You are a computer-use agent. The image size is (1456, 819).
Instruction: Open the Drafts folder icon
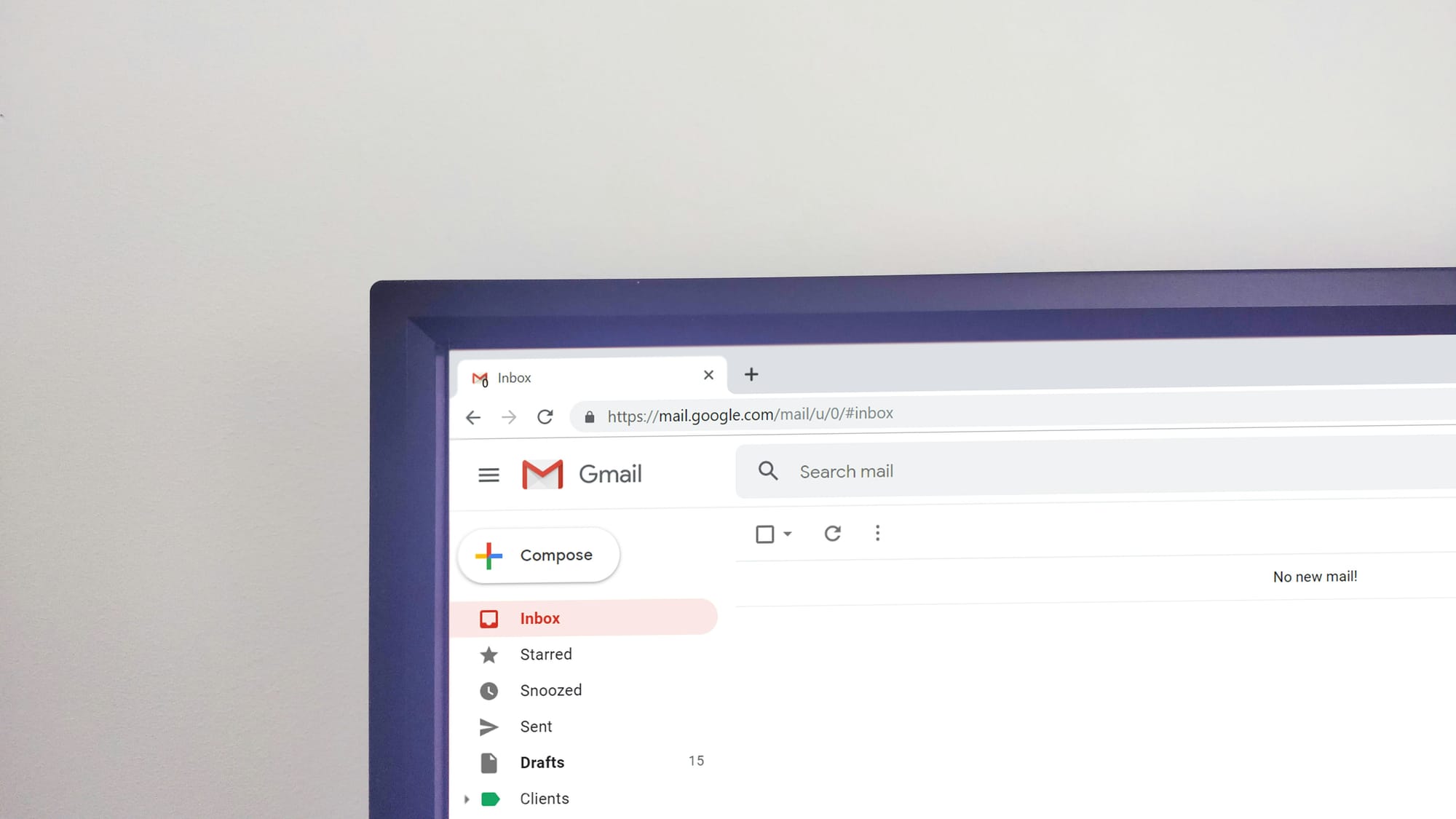click(x=488, y=762)
